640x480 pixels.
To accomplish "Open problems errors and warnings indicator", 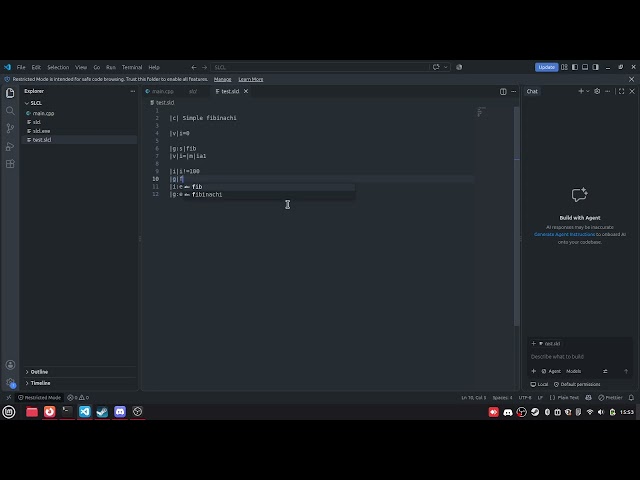I will (x=78, y=398).
